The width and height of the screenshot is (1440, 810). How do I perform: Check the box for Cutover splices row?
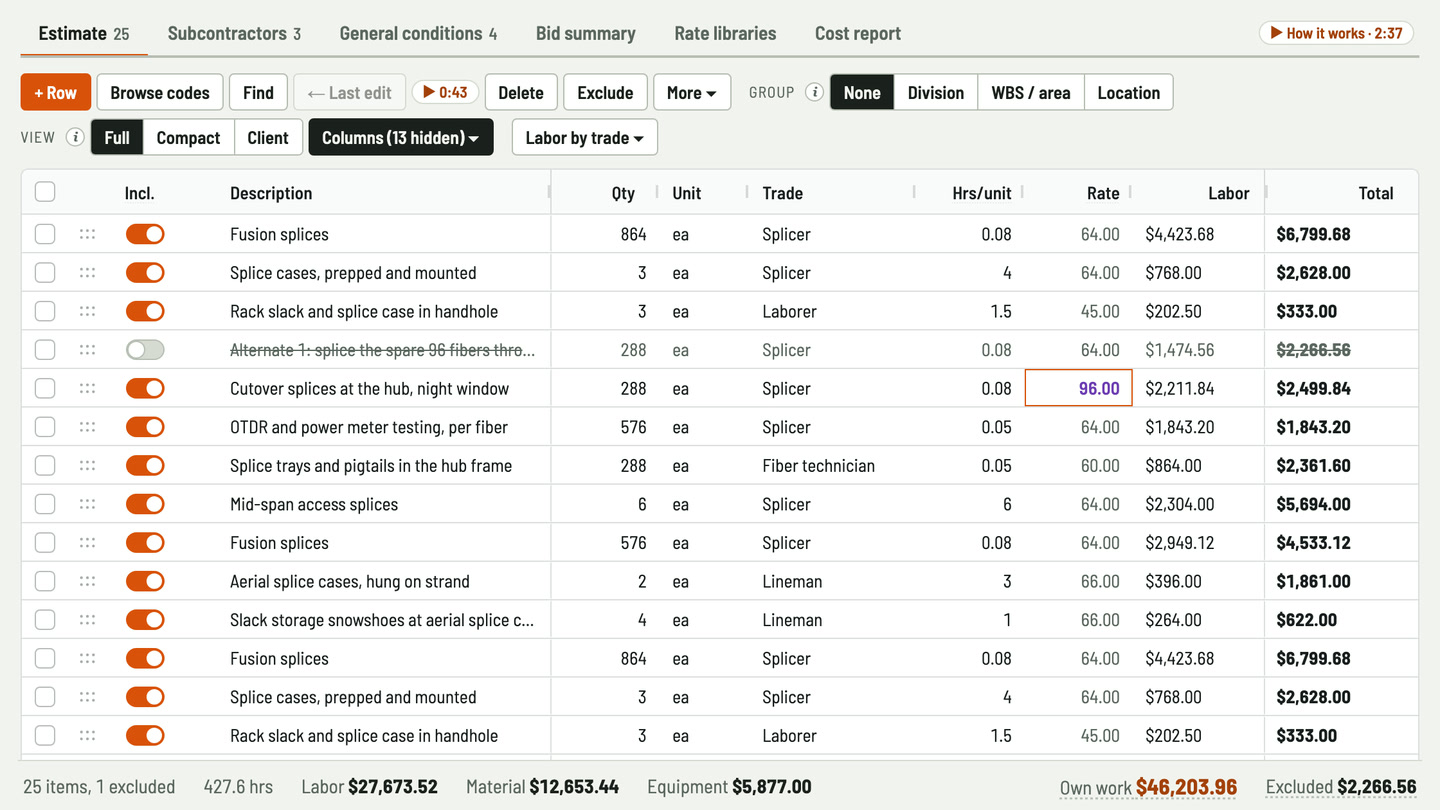tap(45, 388)
